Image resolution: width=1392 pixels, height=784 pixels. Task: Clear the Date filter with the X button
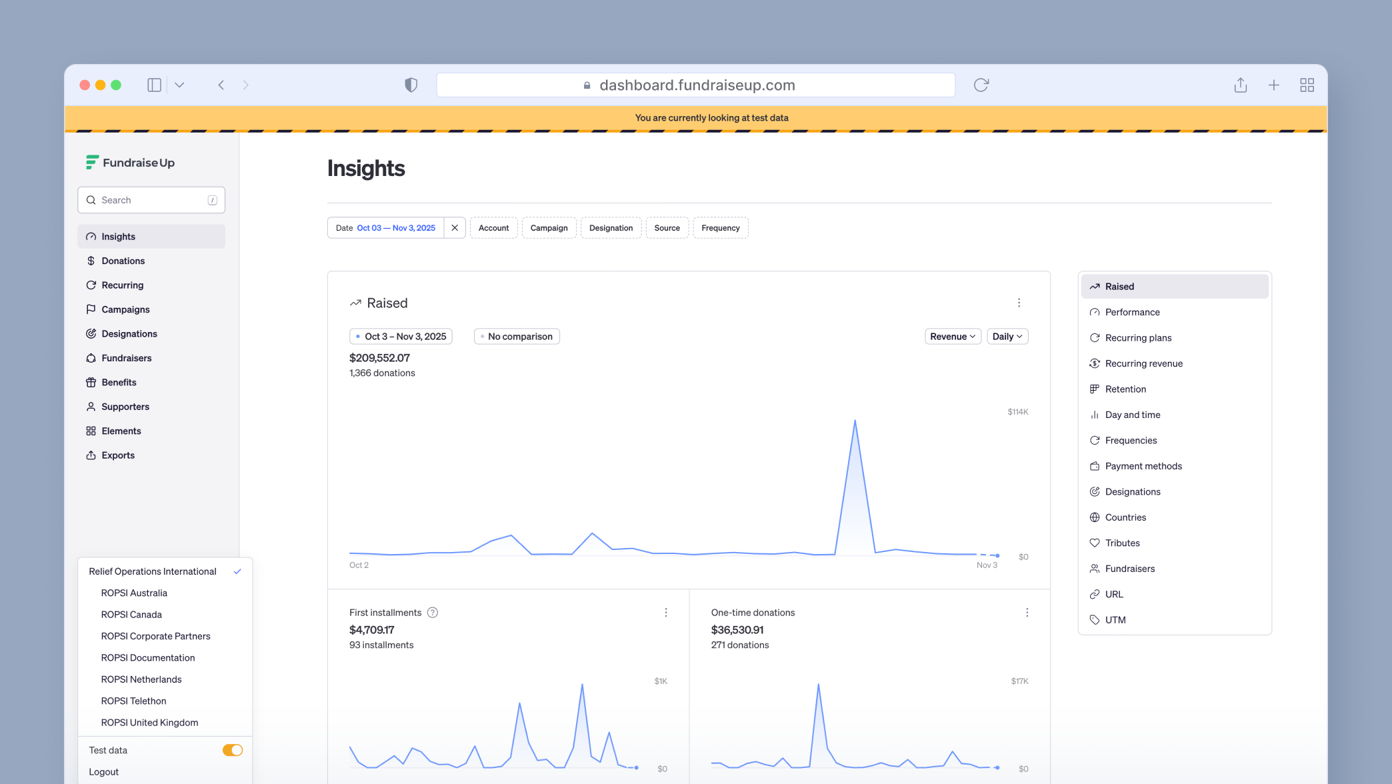coord(455,227)
